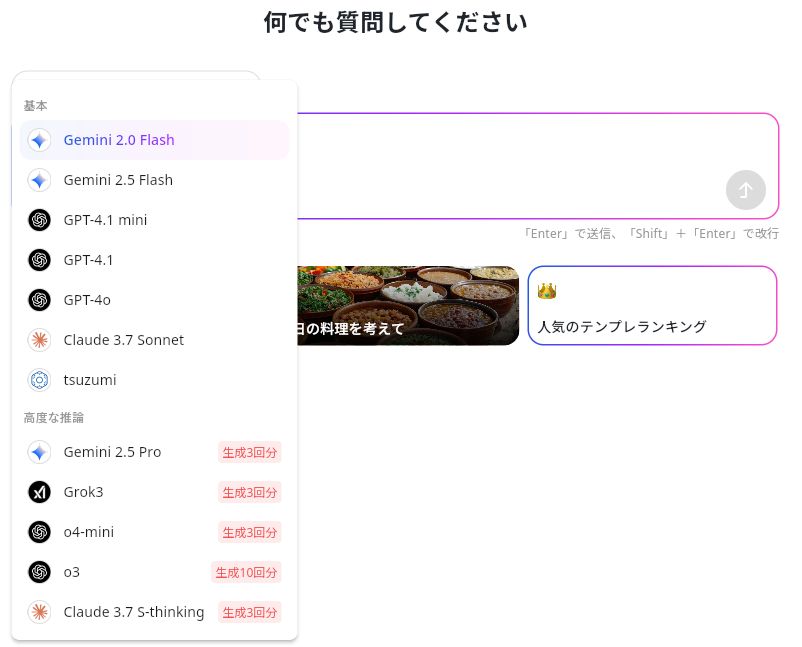Select the o3 model entry
The height and width of the screenshot is (647, 802).
click(x=154, y=572)
